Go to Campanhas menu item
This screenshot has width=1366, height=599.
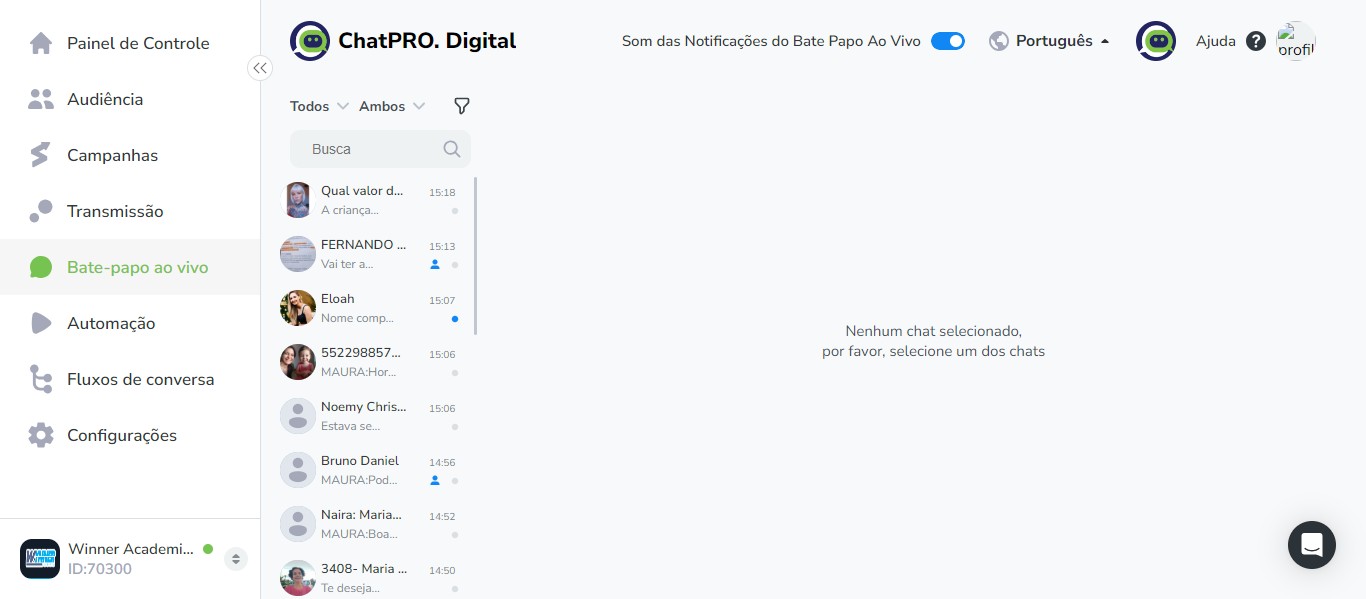click(x=130, y=155)
